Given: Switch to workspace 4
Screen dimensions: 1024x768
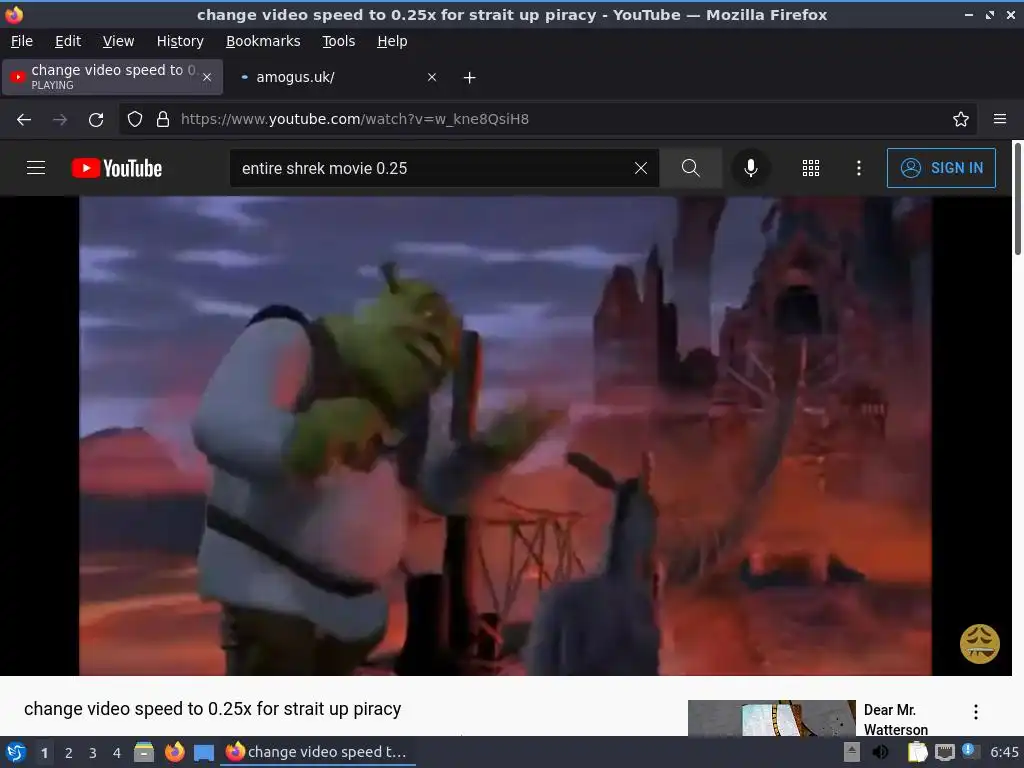Looking at the screenshot, I should (117, 753).
